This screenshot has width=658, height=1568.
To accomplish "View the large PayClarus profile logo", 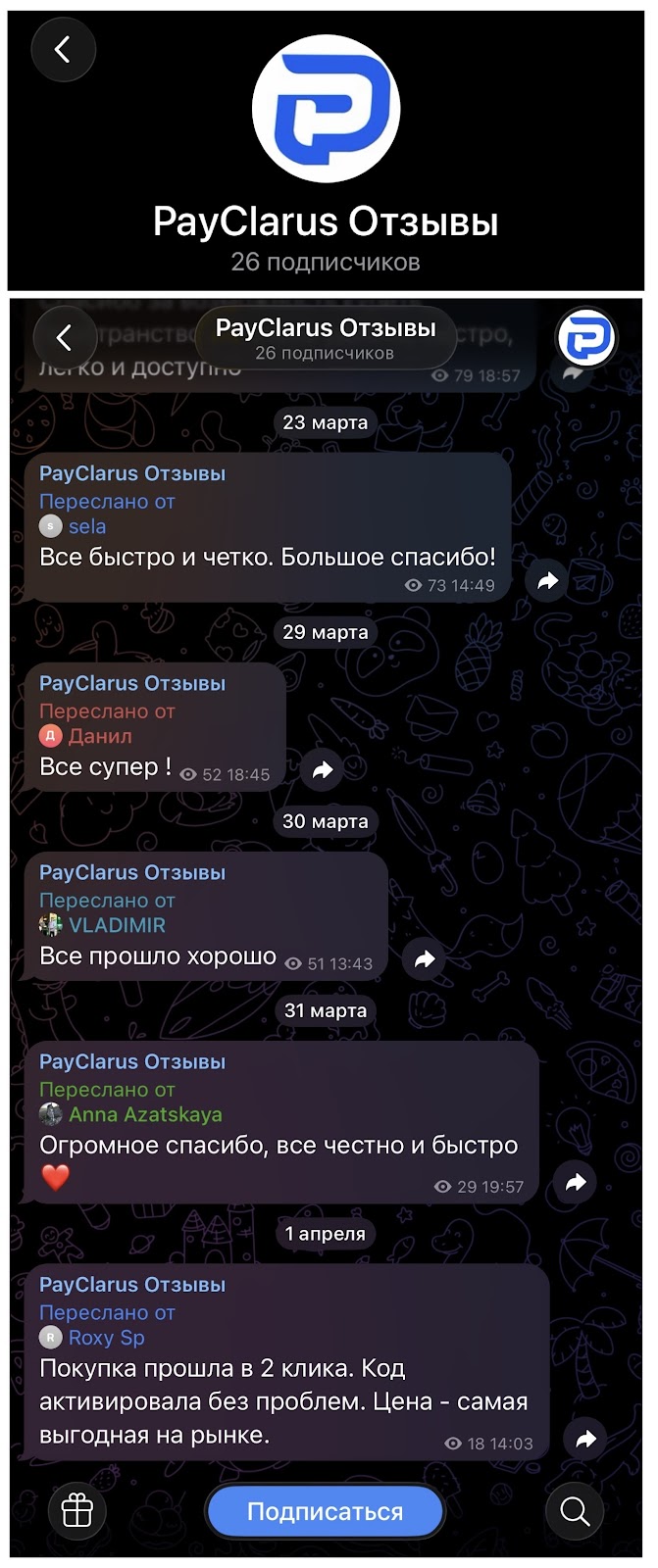I will [326, 109].
